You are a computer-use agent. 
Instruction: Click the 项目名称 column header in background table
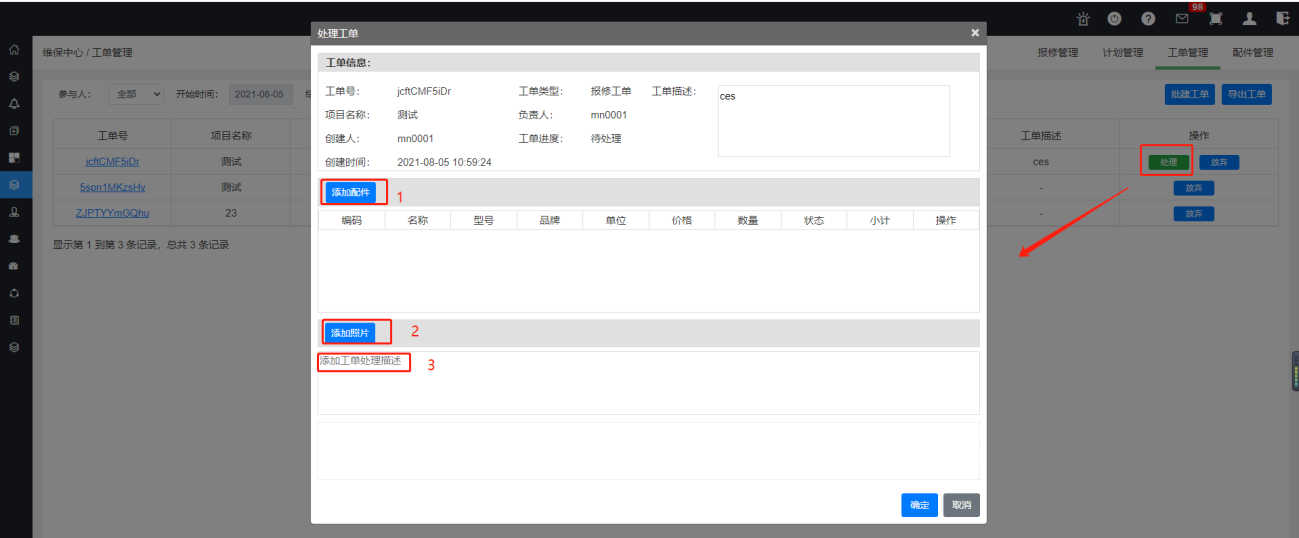click(x=231, y=135)
